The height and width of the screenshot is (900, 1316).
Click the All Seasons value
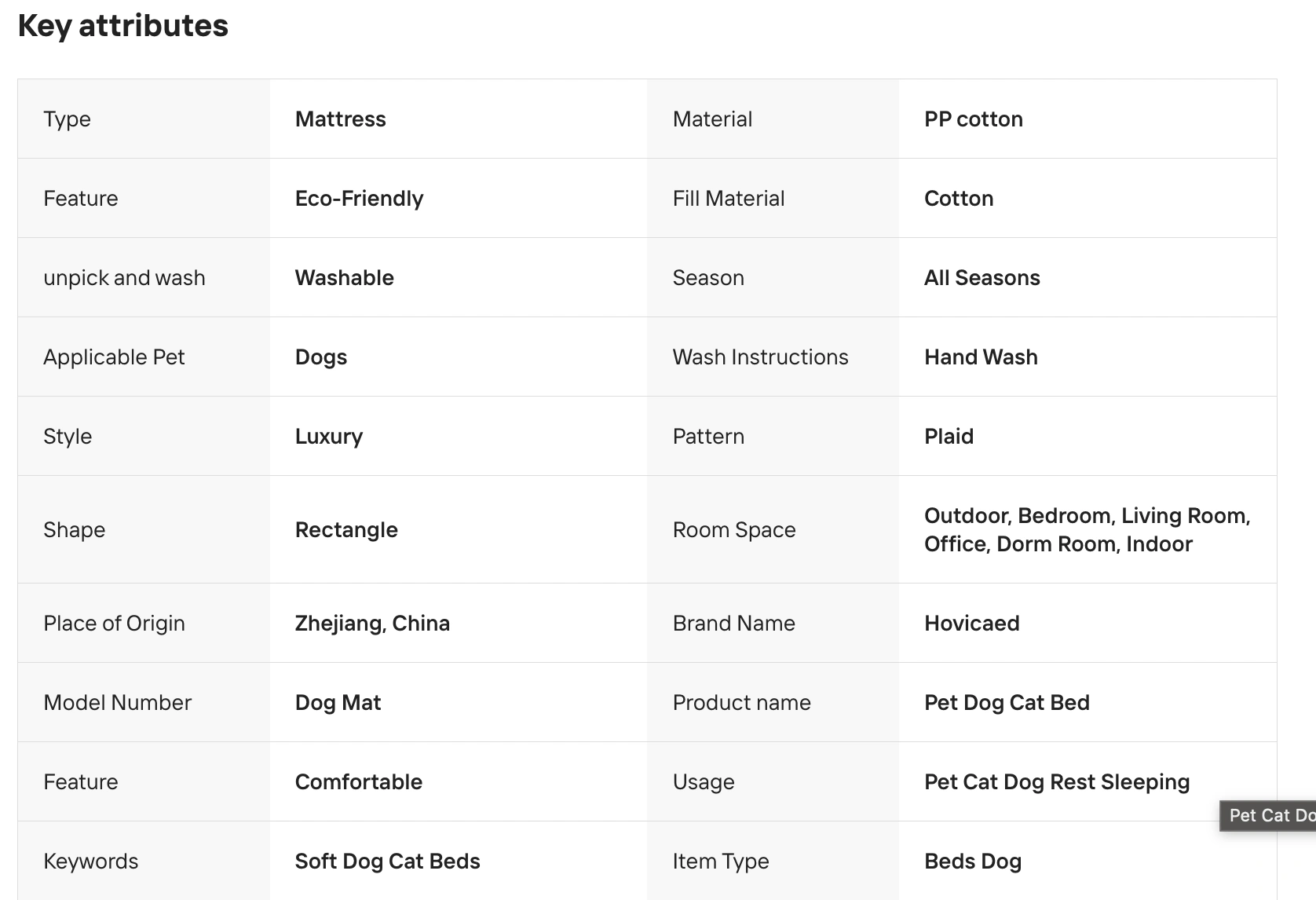982,278
